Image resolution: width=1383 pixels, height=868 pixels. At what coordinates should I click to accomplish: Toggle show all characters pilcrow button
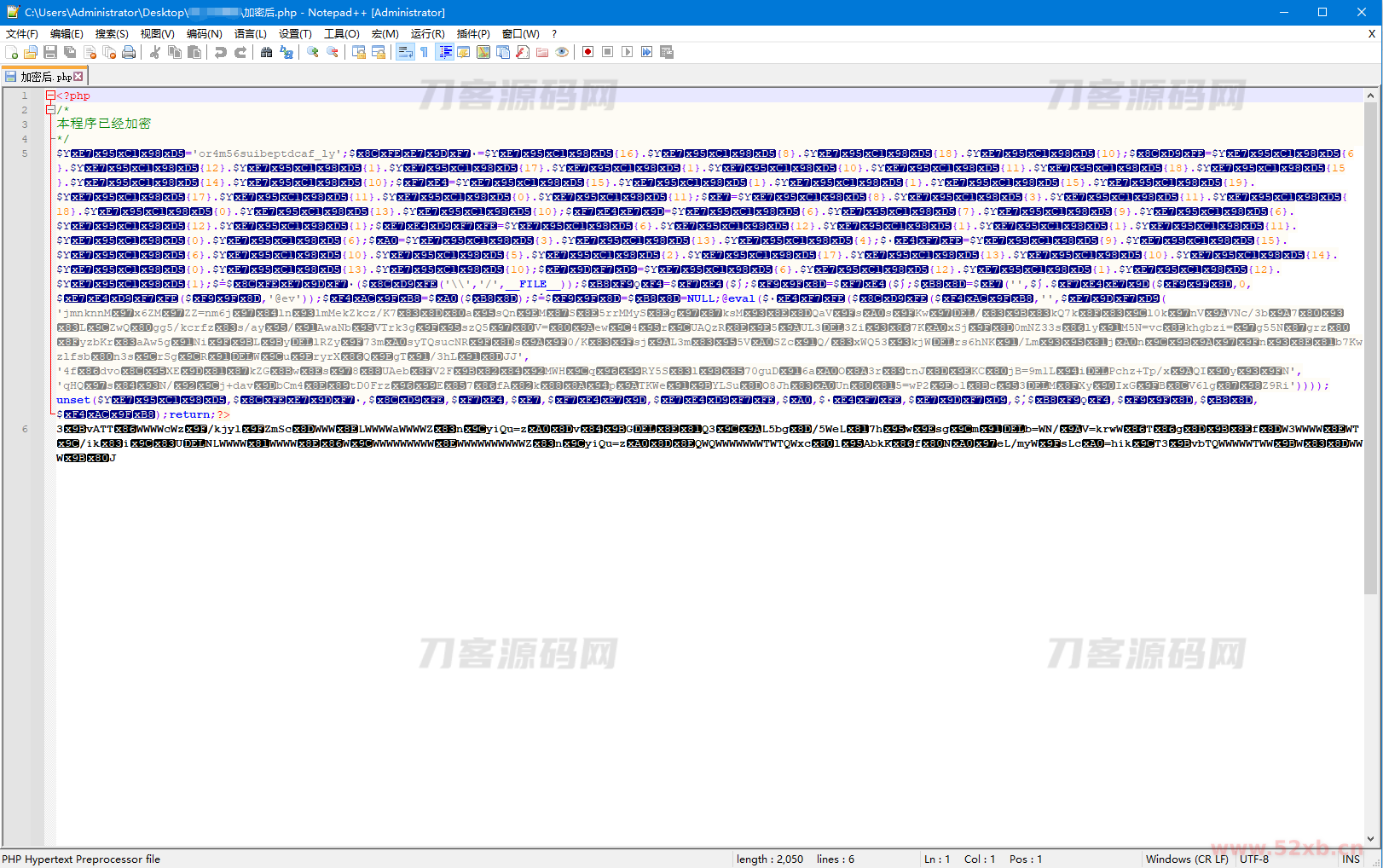[x=424, y=52]
